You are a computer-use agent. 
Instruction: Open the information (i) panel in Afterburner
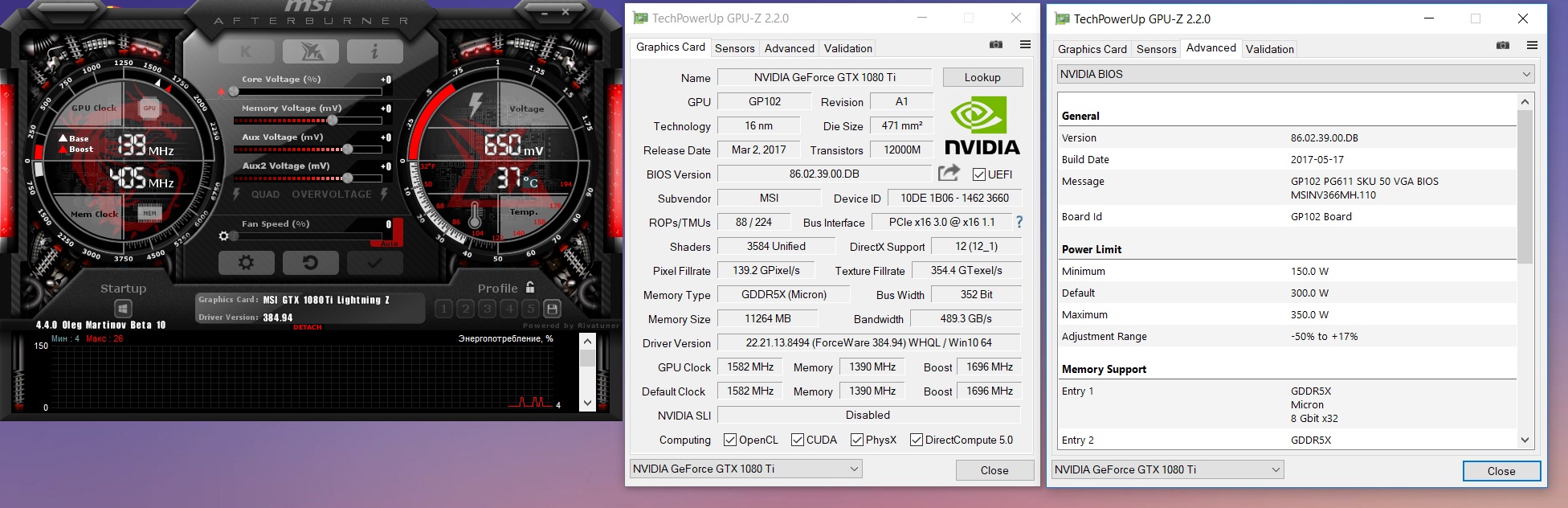pyautogui.click(x=375, y=51)
